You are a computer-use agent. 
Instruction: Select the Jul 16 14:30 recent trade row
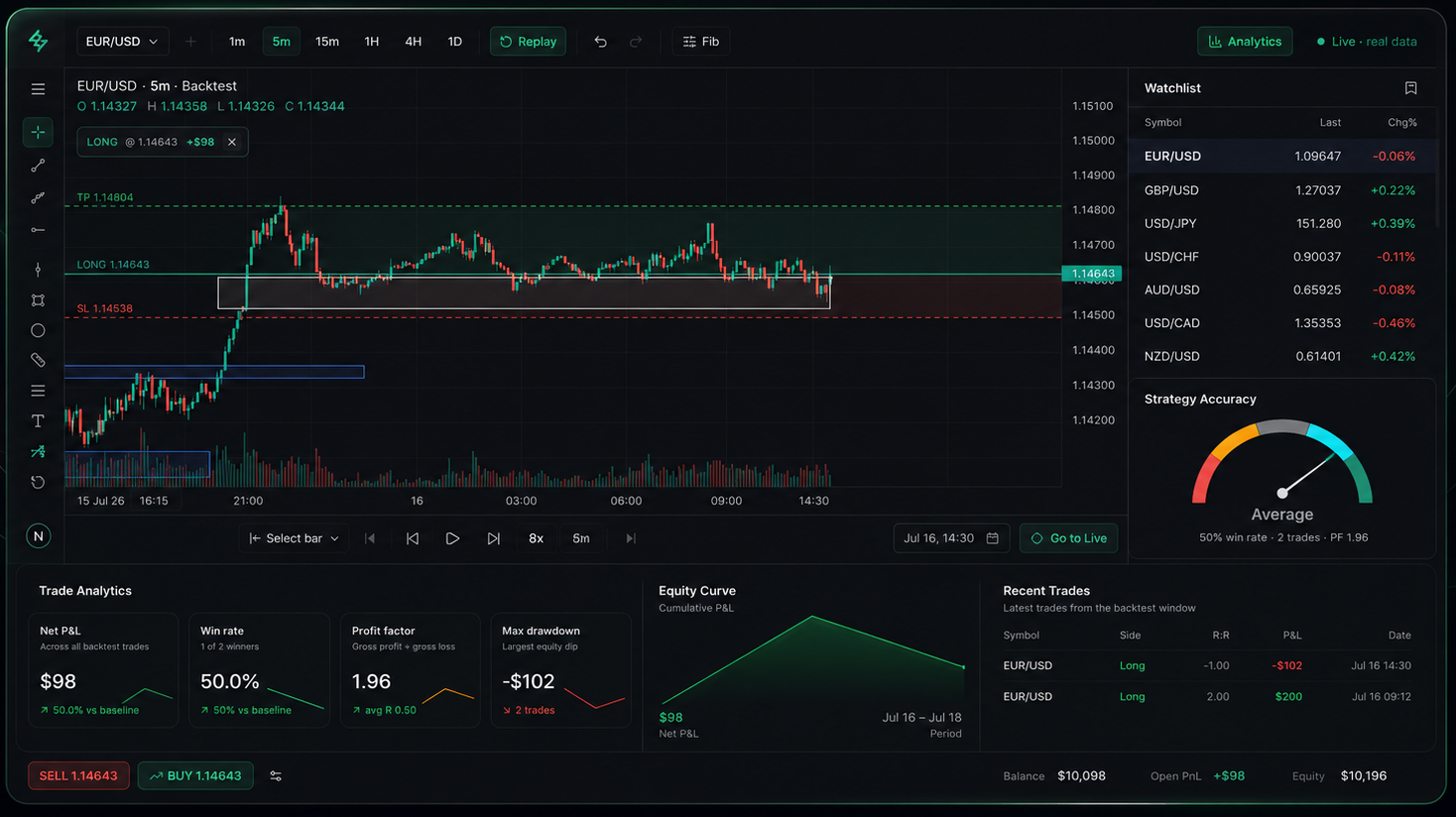1207,665
